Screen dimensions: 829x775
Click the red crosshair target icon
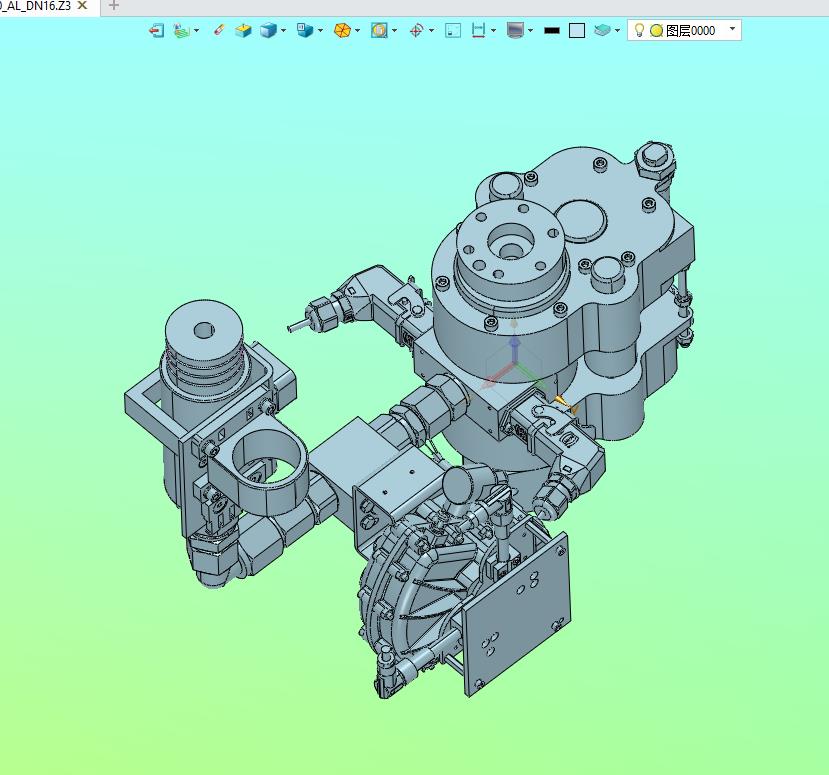click(417, 31)
